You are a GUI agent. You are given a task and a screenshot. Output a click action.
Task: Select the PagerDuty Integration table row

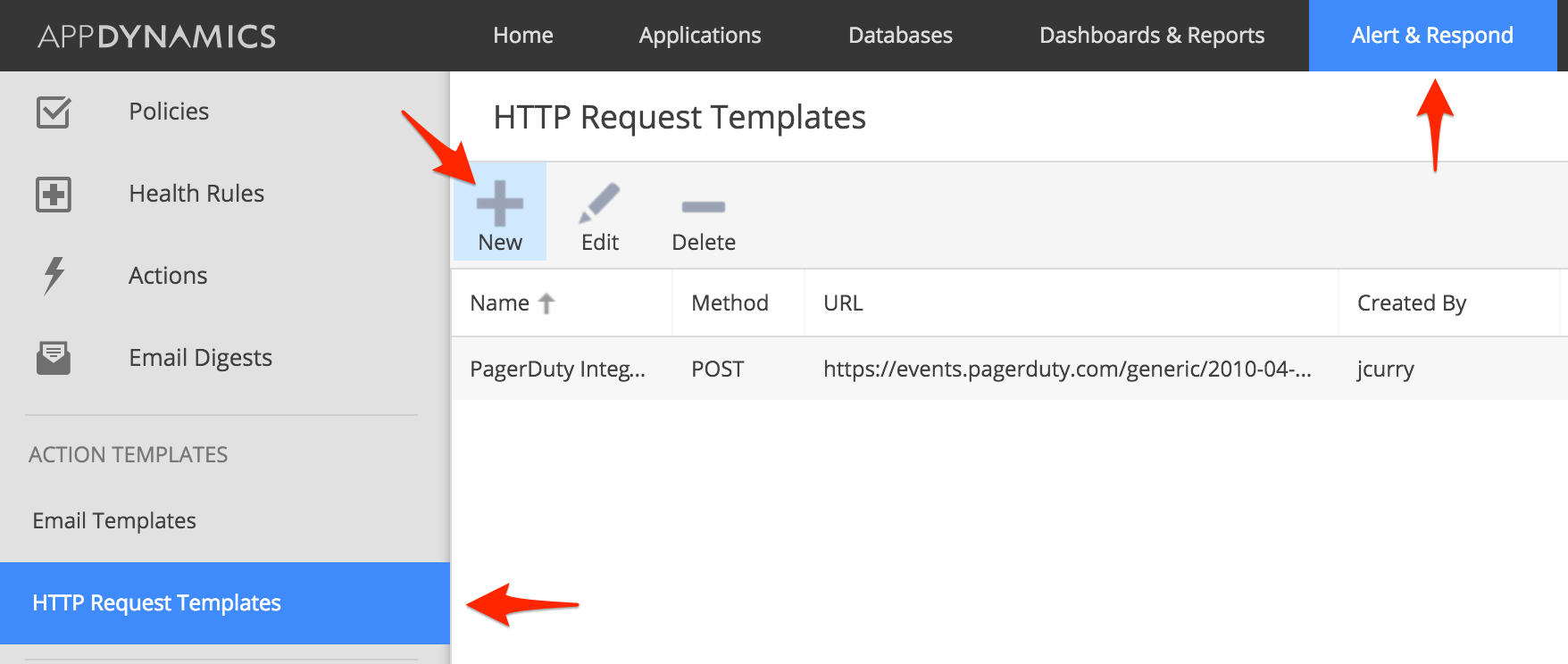(893, 369)
